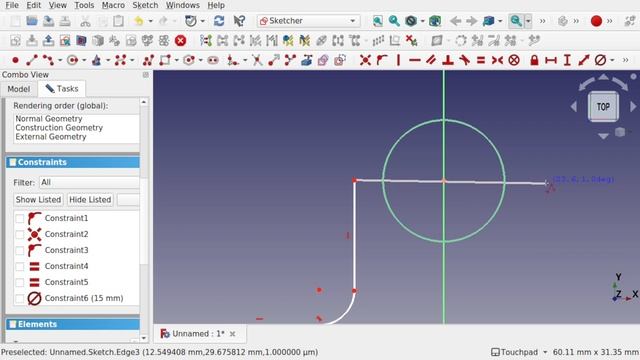The height and width of the screenshot is (360, 640).
Task: Click the red close sketch icon
Action: [180, 40]
